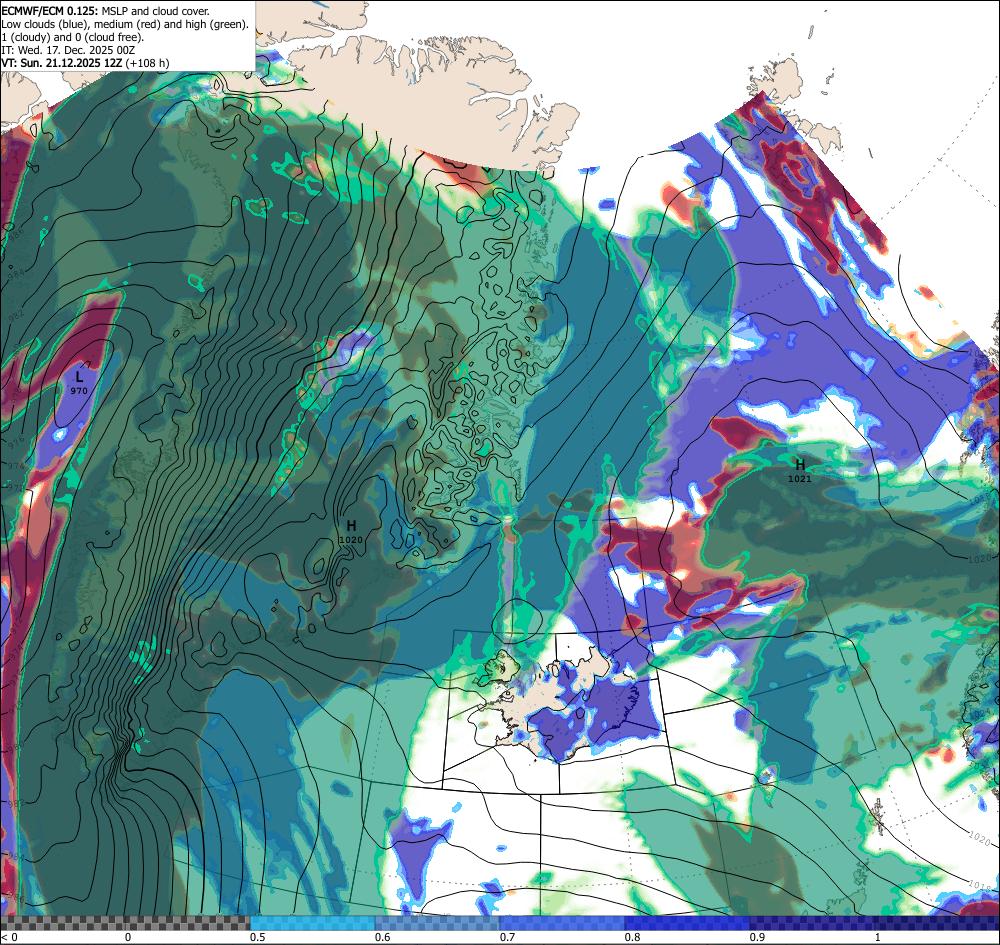Click the H 1021 high pressure marker
The width and height of the screenshot is (1000, 945).
800,471
